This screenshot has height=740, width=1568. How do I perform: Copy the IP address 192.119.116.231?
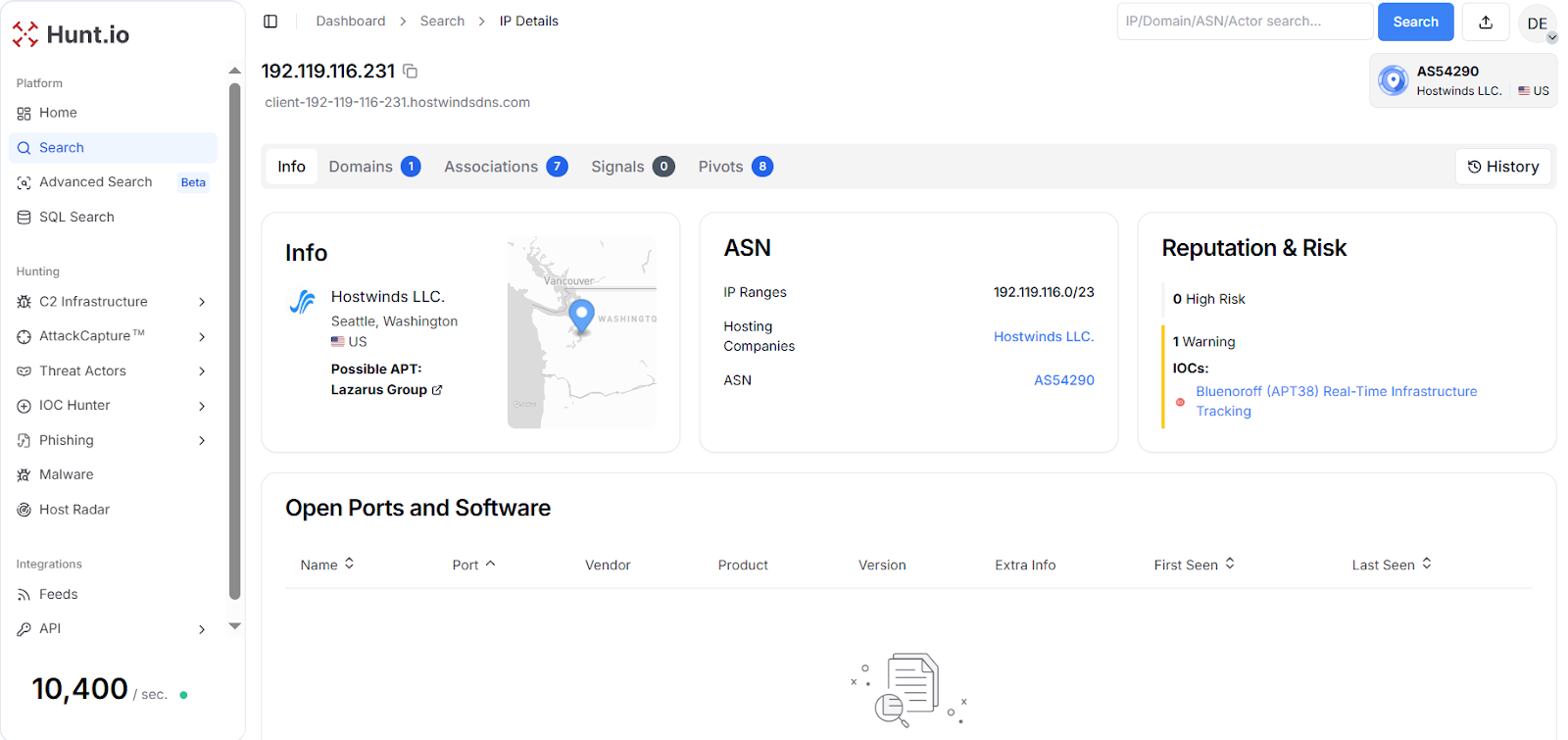[x=410, y=72]
